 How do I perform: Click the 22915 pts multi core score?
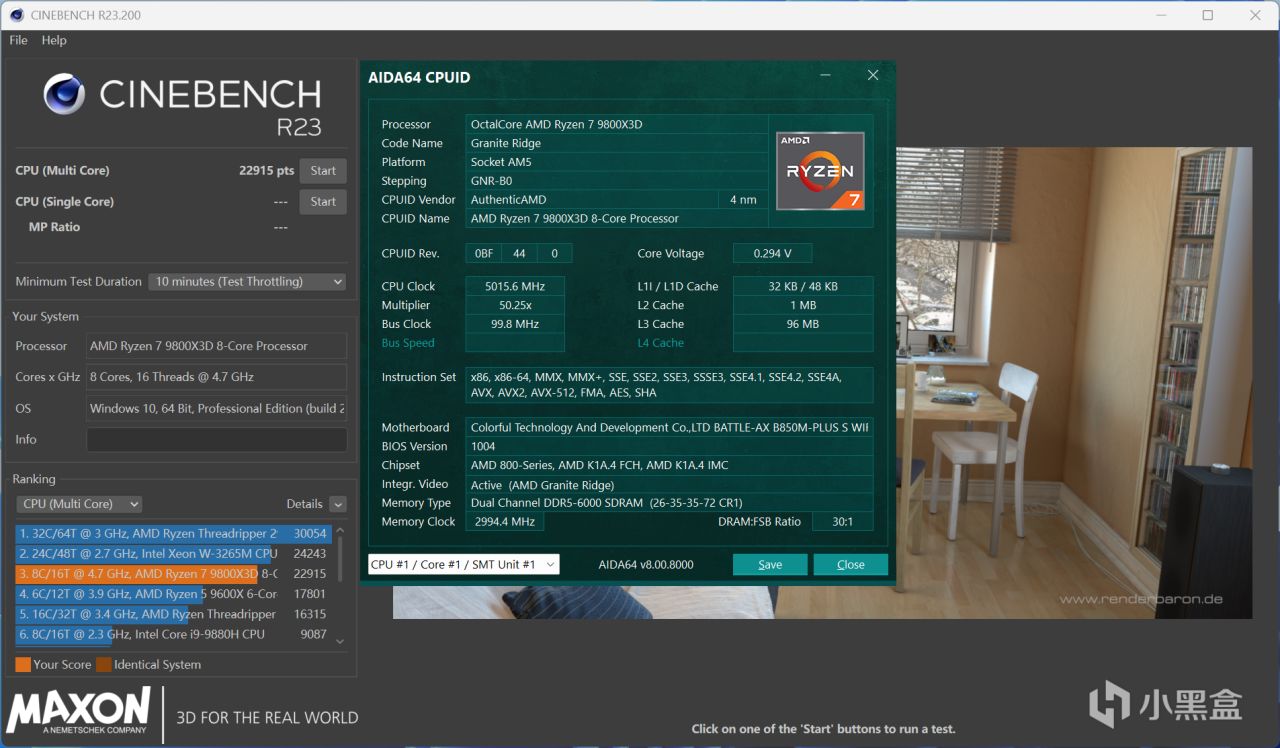(x=267, y=171)
